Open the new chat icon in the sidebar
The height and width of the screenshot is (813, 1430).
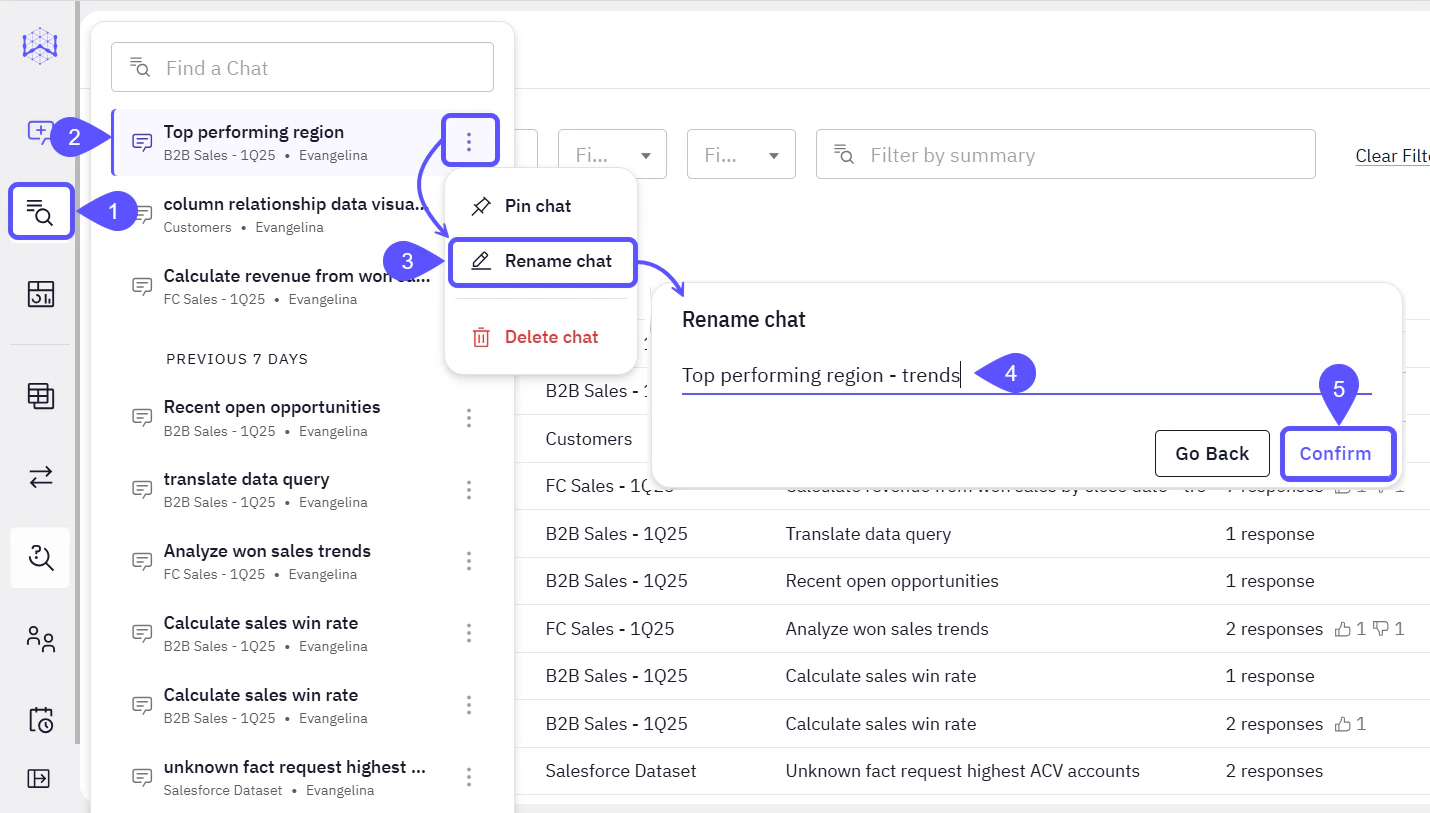coord(40,131)
